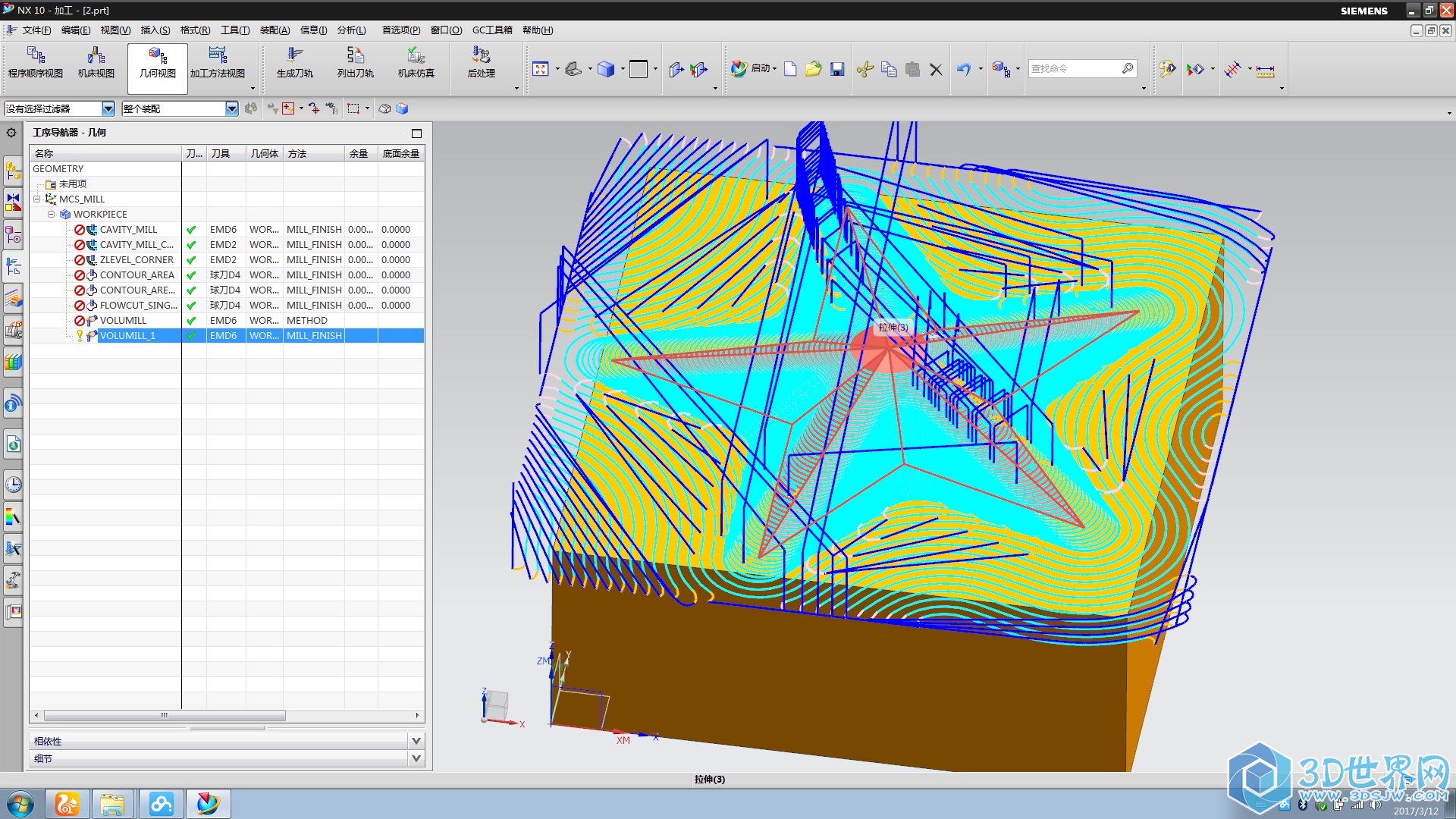Click the 方法 column header
The width and height of the screenshot is (1456, 819).
coord(314,153)
